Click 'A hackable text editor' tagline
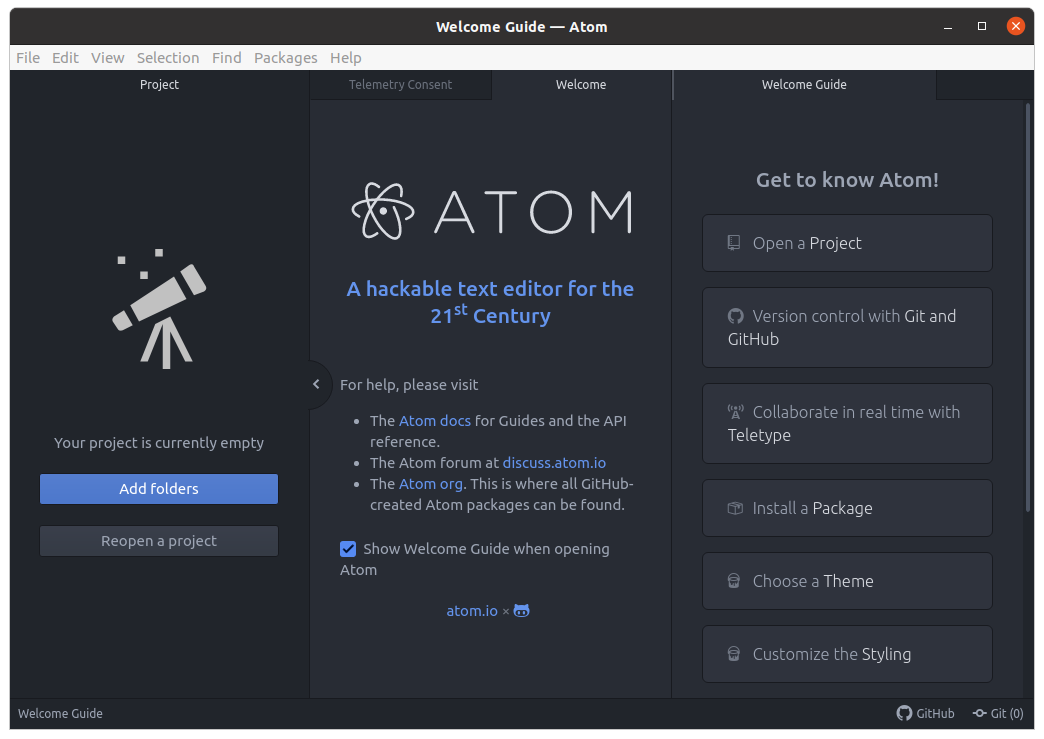1044x739 pixels. pyautogui.click(x=491, y=302)
